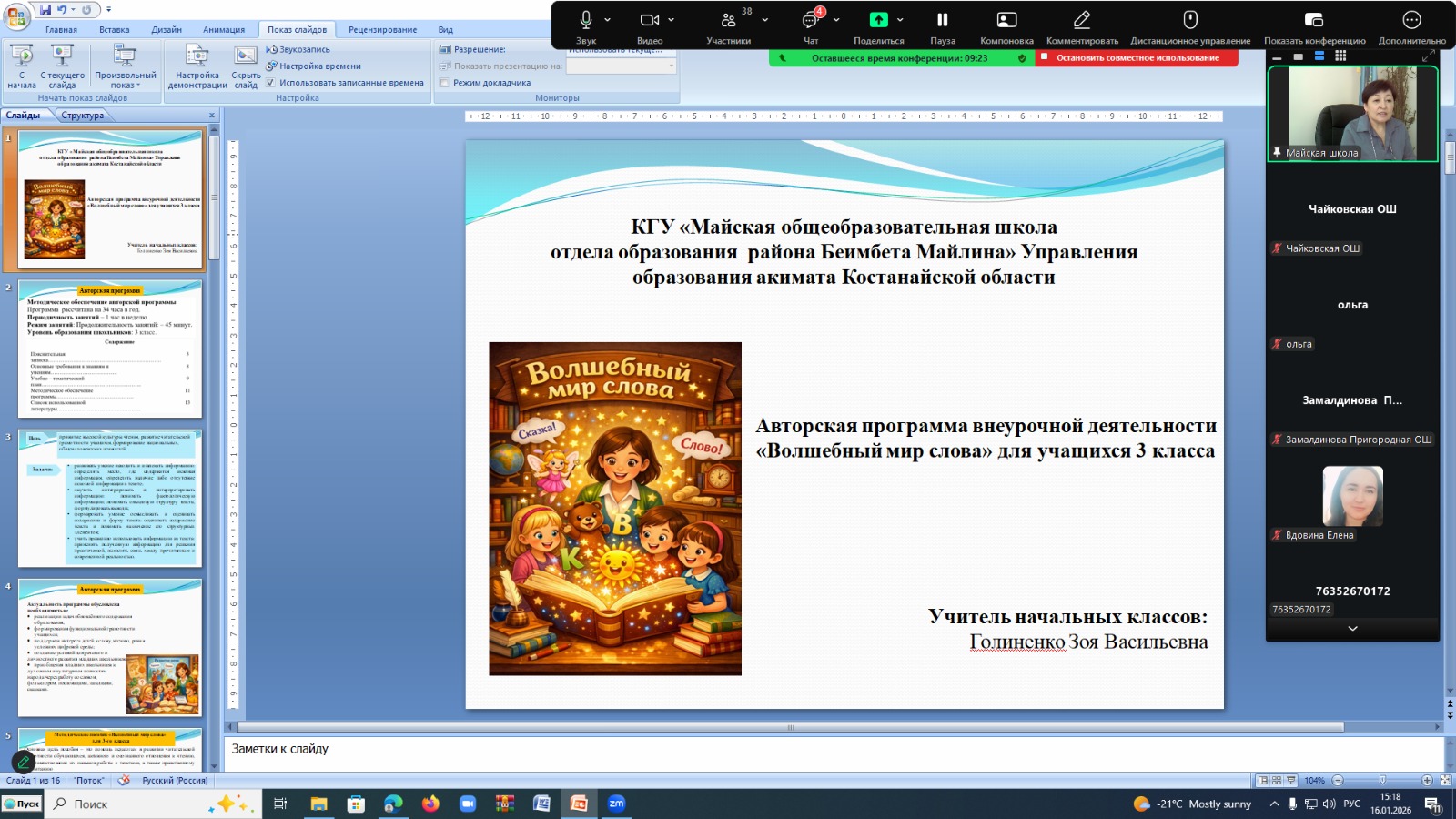
Task: Uncheck 'Использовать записанные времена' checkbox
Action: [x=270, y=83]
